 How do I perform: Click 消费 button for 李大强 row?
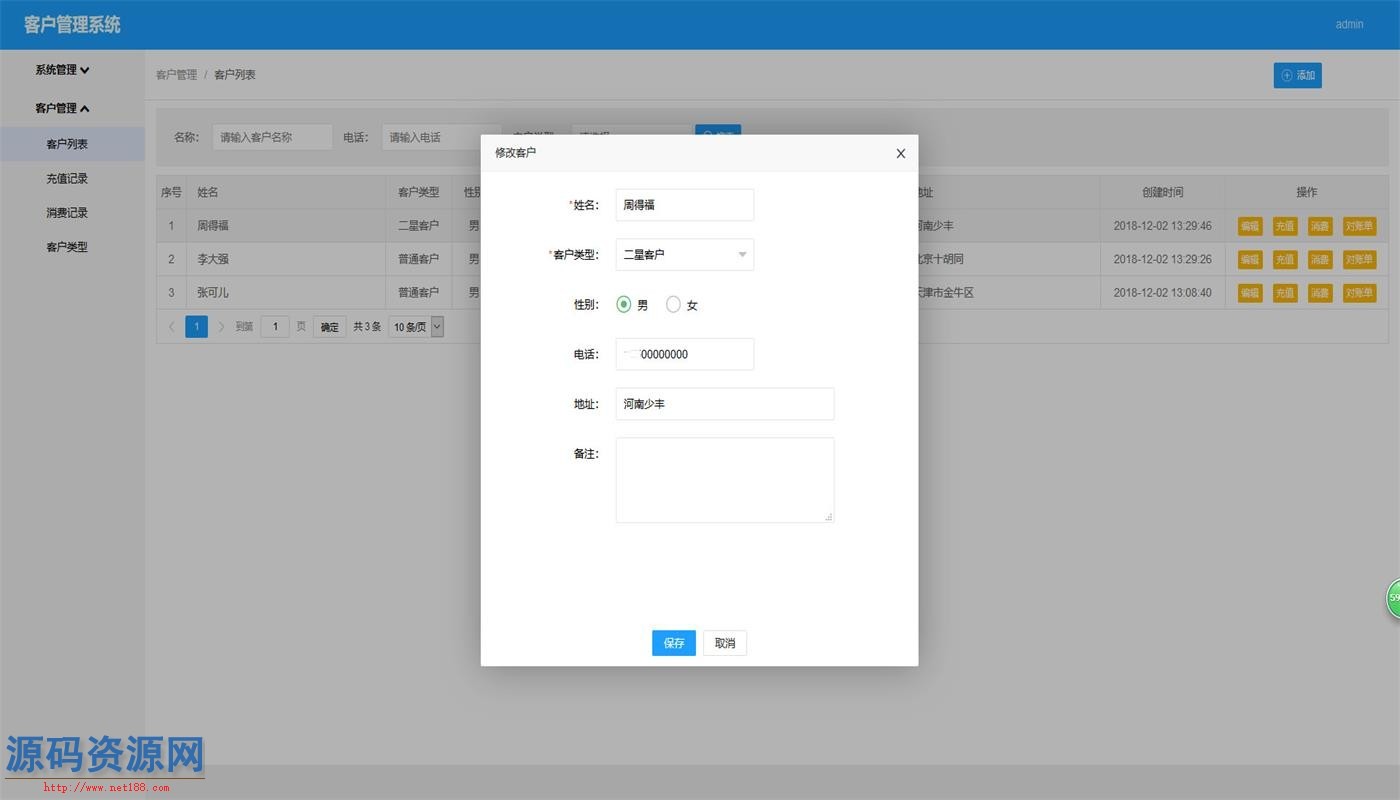click(x=1320, y=259)
